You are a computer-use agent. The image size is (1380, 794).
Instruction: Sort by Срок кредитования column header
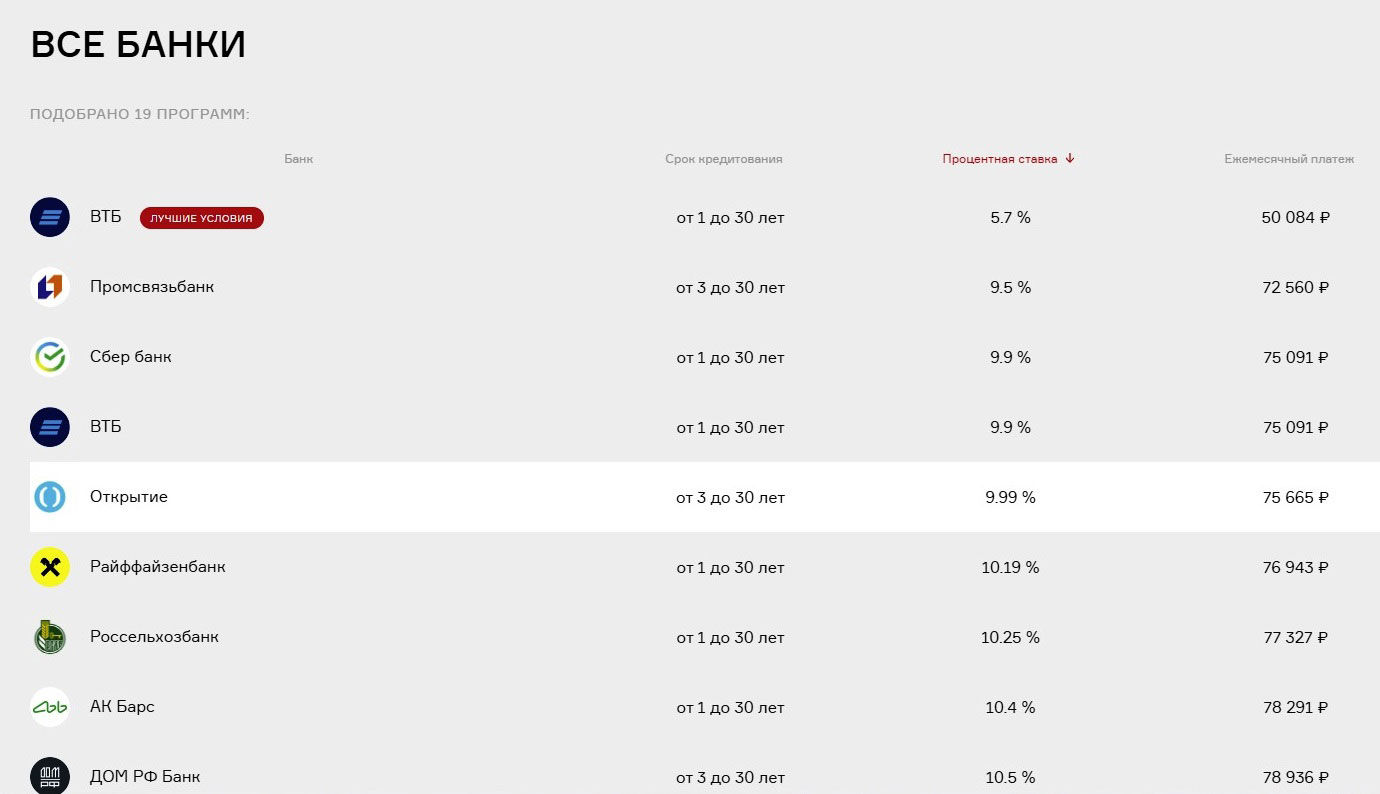tap(724, 159)
